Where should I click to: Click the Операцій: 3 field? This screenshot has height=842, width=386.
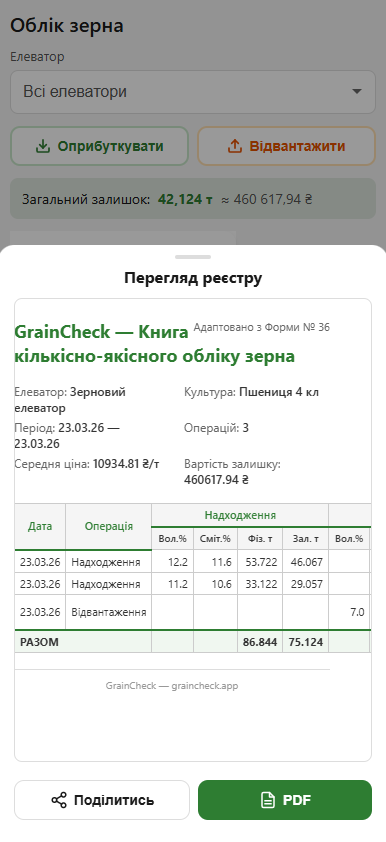click(x=216, y=428)
